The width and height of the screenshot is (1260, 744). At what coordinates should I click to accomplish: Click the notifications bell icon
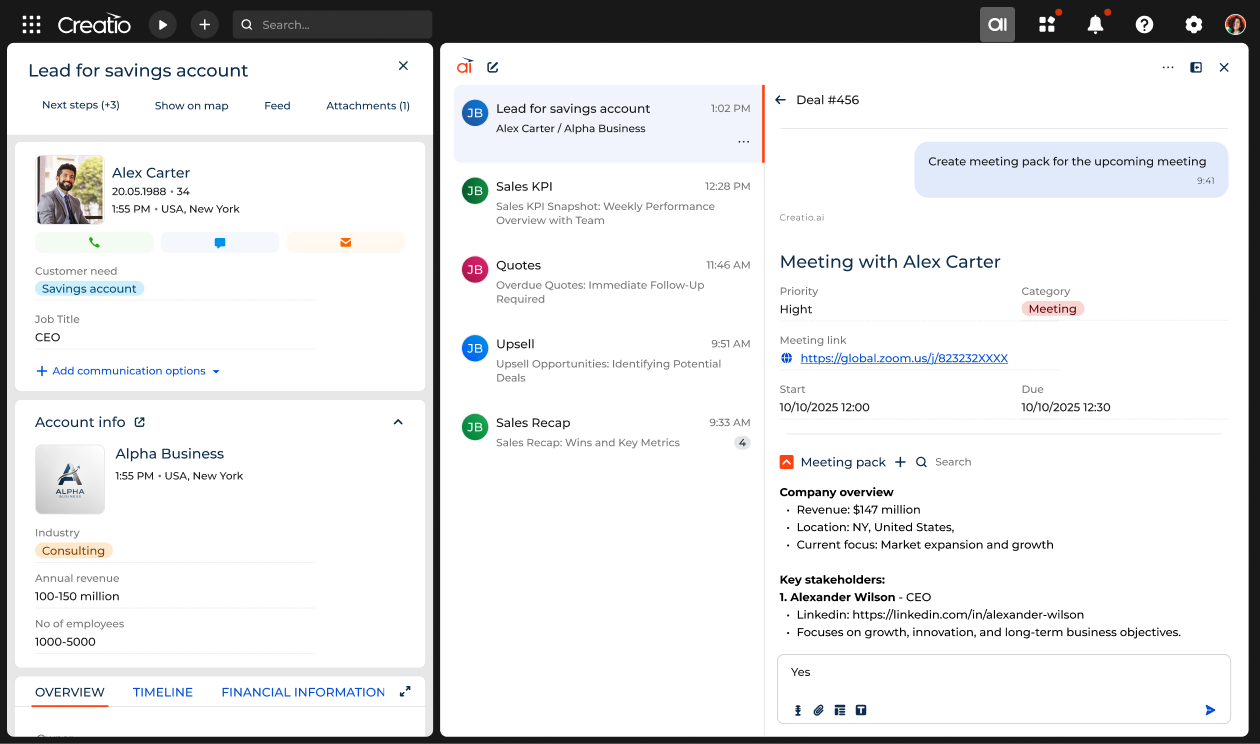coord(1095,25)
